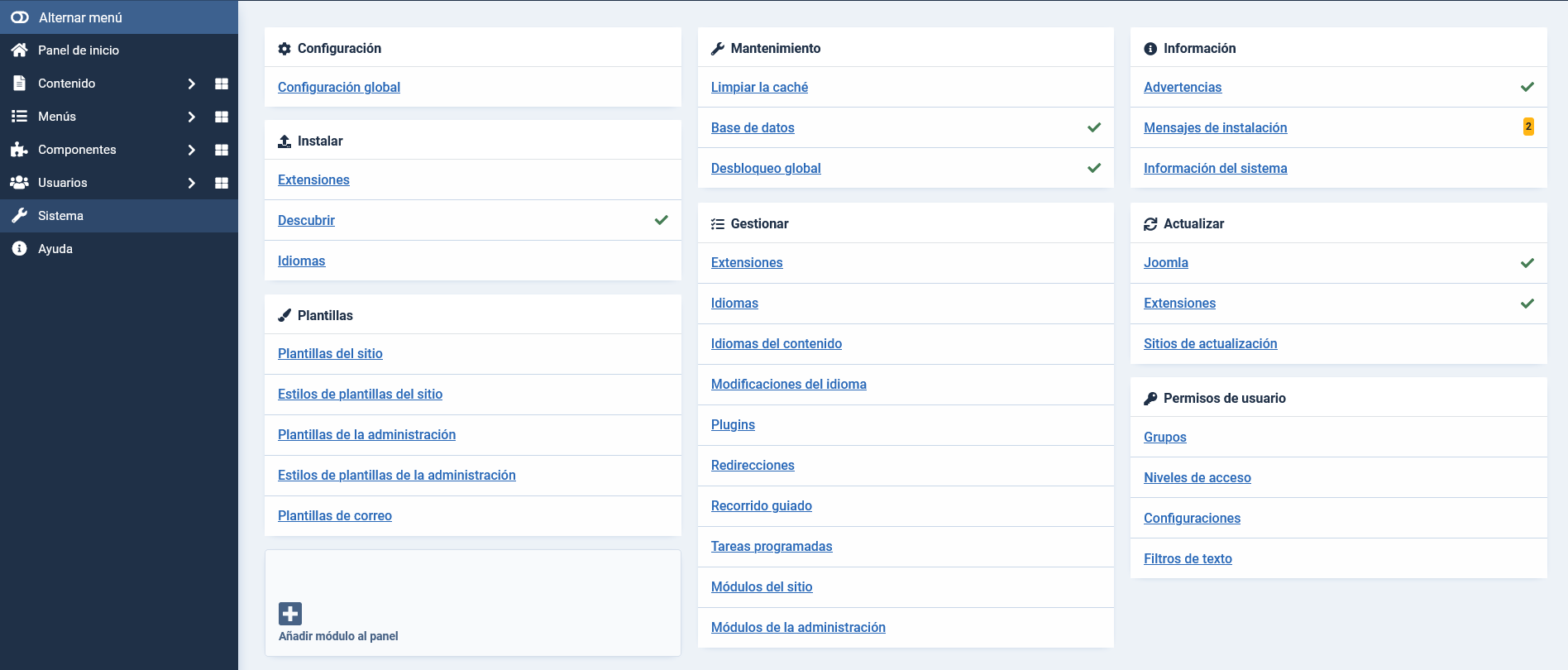Image resolution: width=1568 pixels, height=670 pixels.
Task: Click the plus icon to add module
Action: (x=290, y=614)
